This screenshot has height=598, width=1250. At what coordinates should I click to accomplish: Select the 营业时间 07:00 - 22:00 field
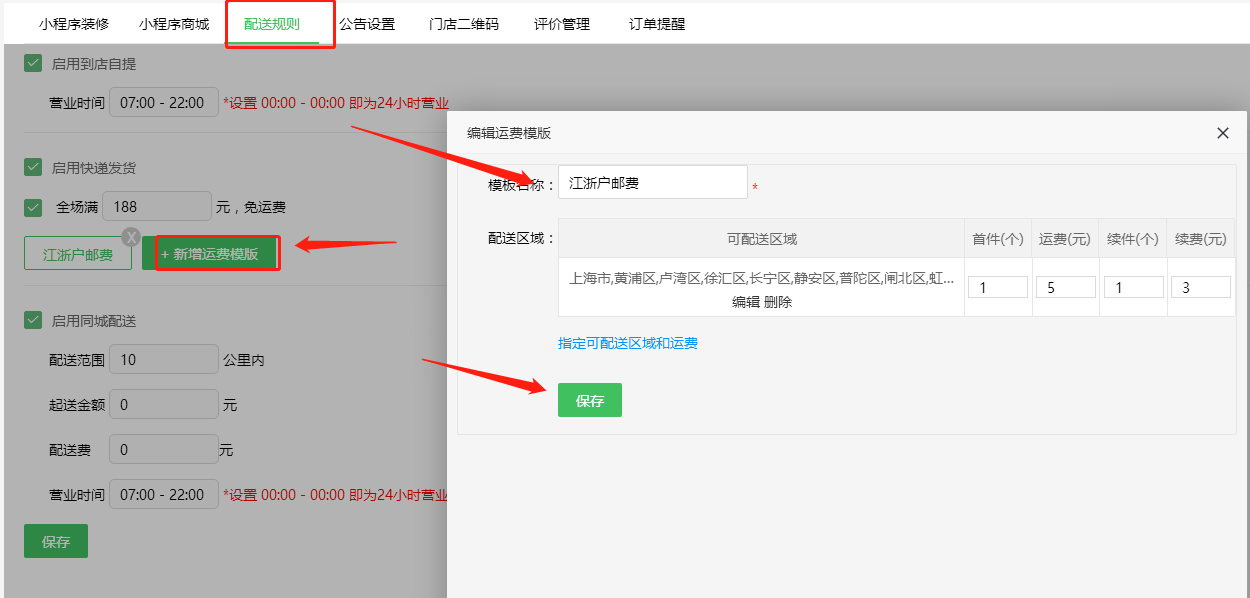pyautogui.click(x=163, y=101)
